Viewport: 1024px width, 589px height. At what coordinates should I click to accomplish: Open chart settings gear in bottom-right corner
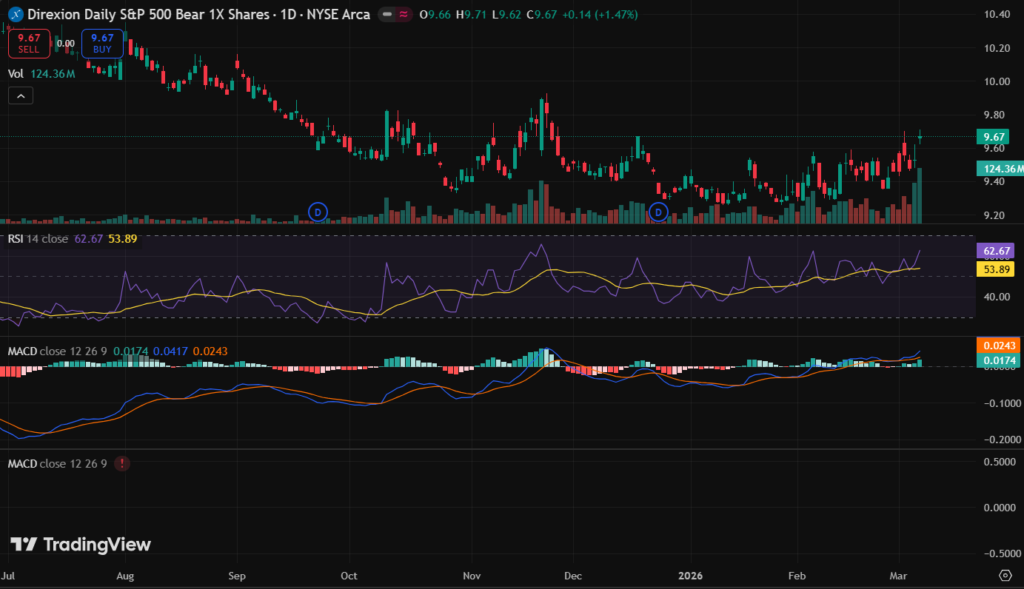point(1005,575)
